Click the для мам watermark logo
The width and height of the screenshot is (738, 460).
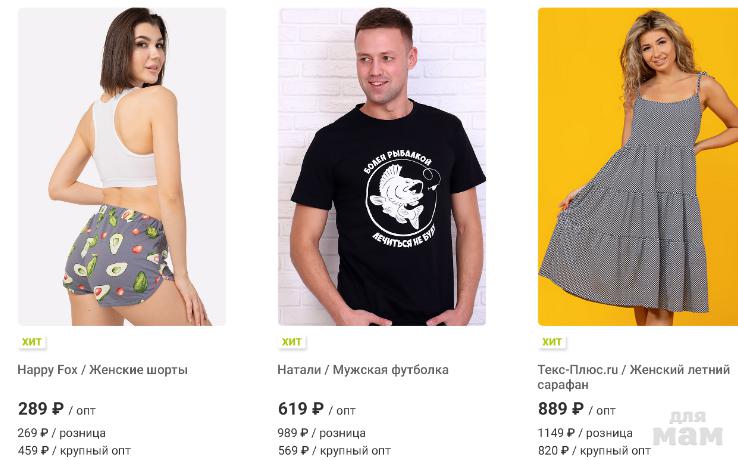point(688,428)
